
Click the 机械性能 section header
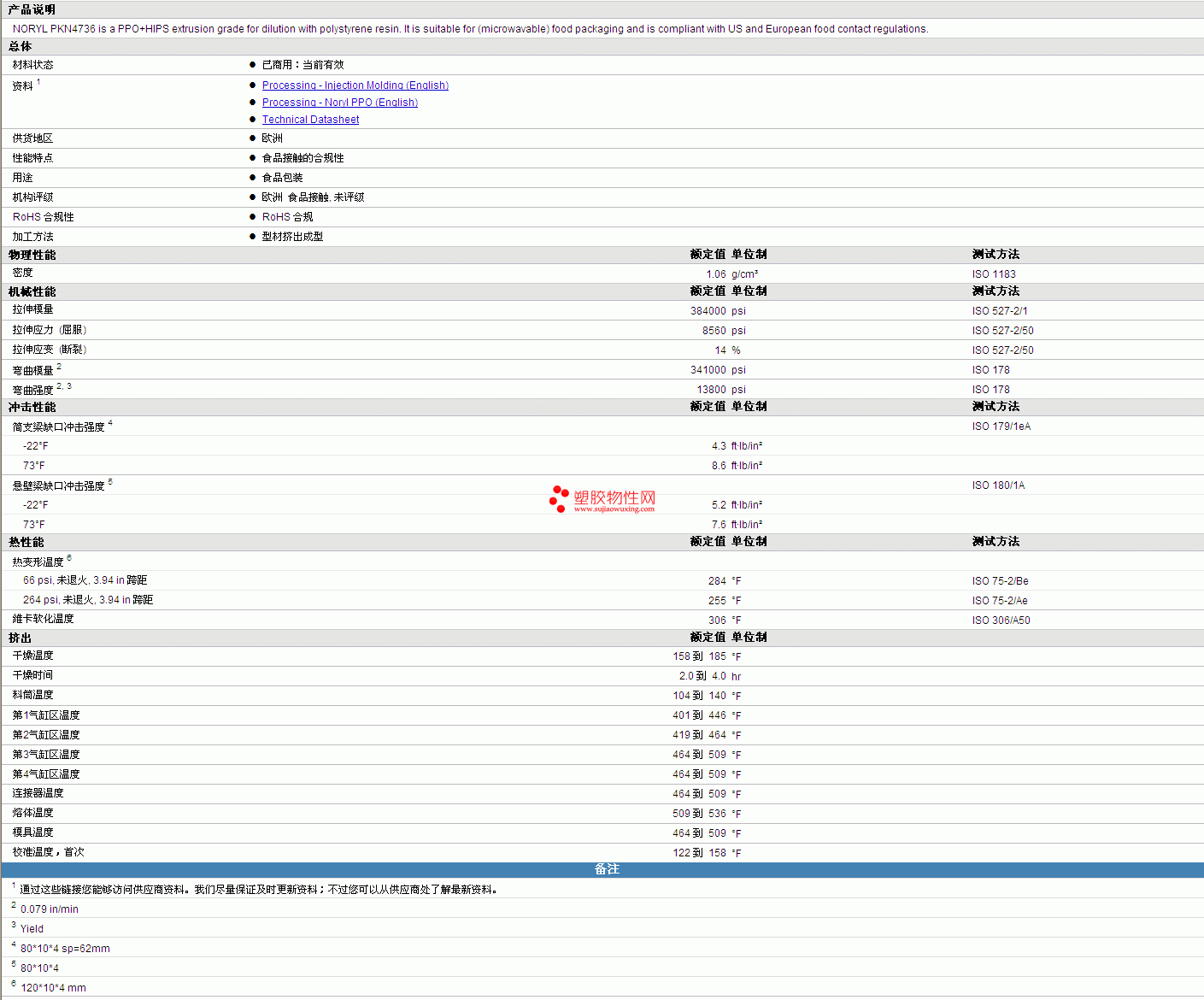pos(32,291)
